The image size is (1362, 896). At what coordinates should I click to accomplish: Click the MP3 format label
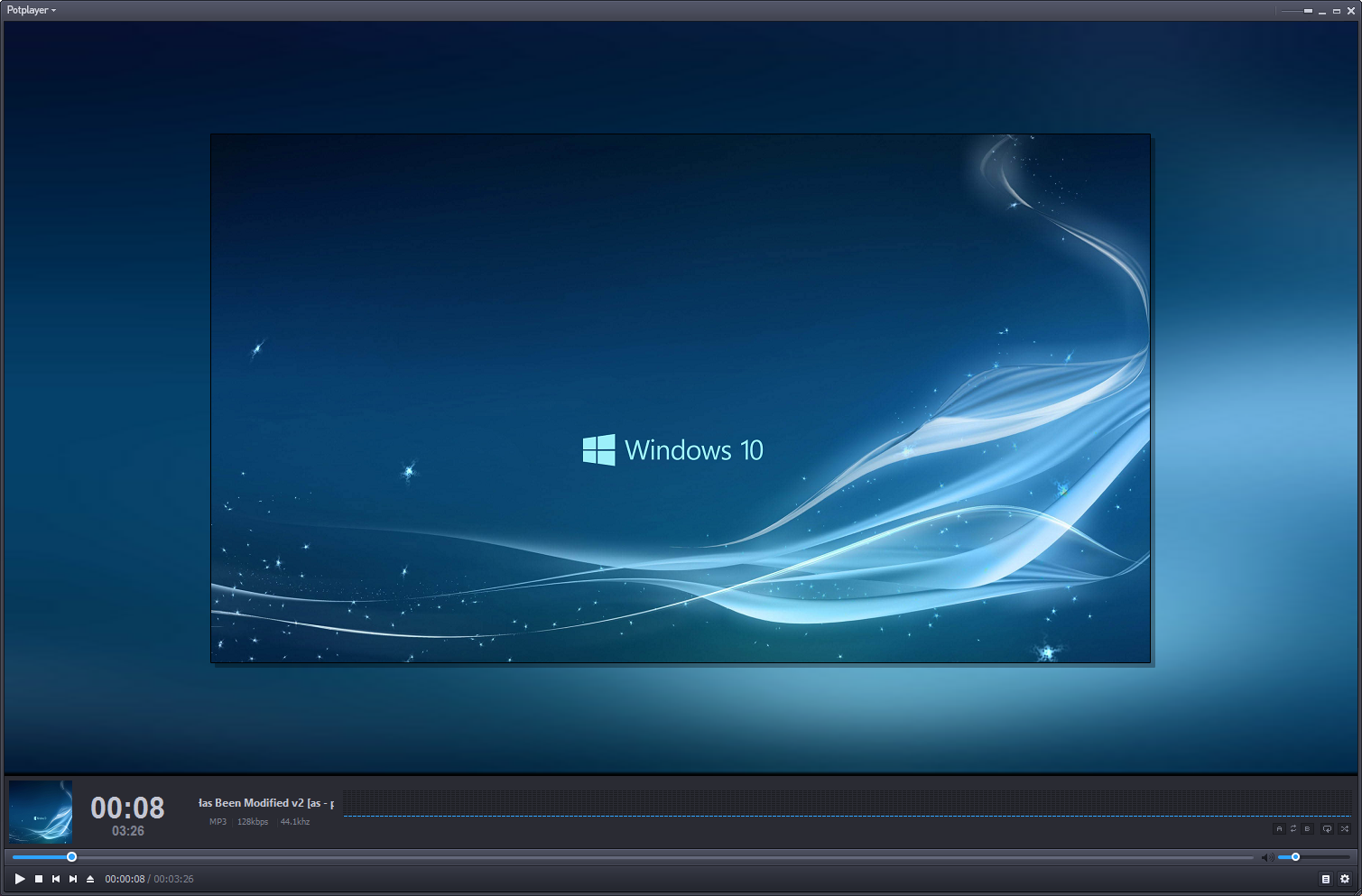[218, 822]
